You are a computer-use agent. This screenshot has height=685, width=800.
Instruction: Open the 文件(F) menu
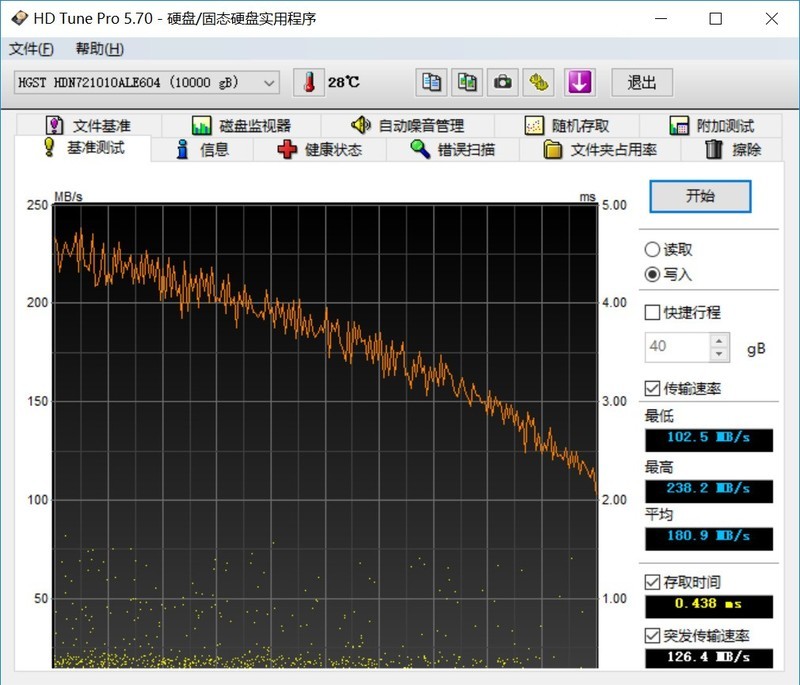pos(27,47)
